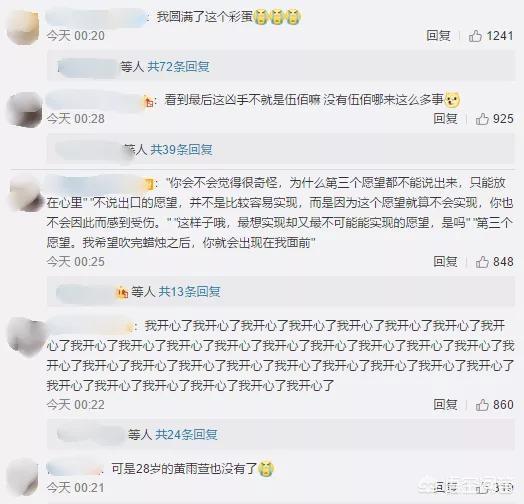Like the comment with 1241 likes
The image size is (524, 504).
click(475, 35)
